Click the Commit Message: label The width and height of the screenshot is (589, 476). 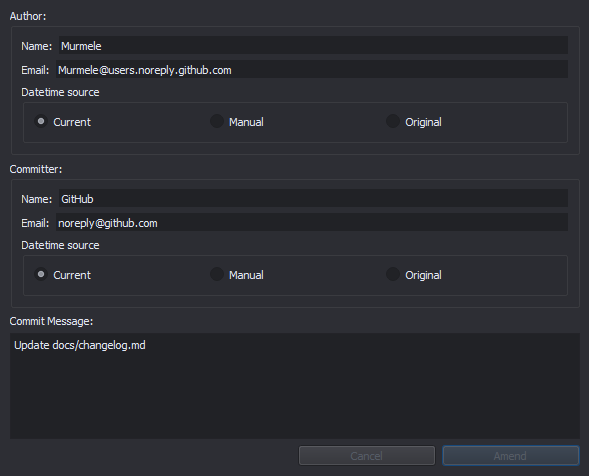coord(51,321)
